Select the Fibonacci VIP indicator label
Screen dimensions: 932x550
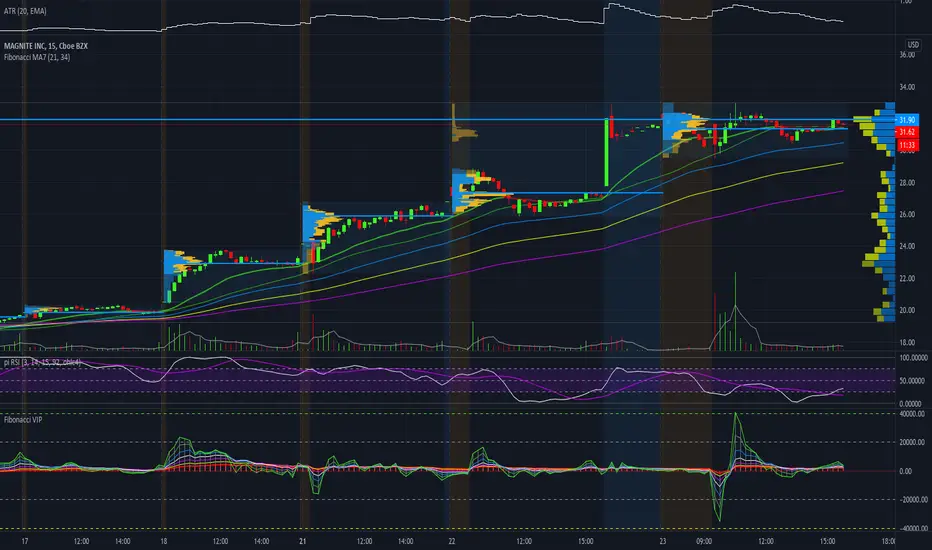point(23,420)
